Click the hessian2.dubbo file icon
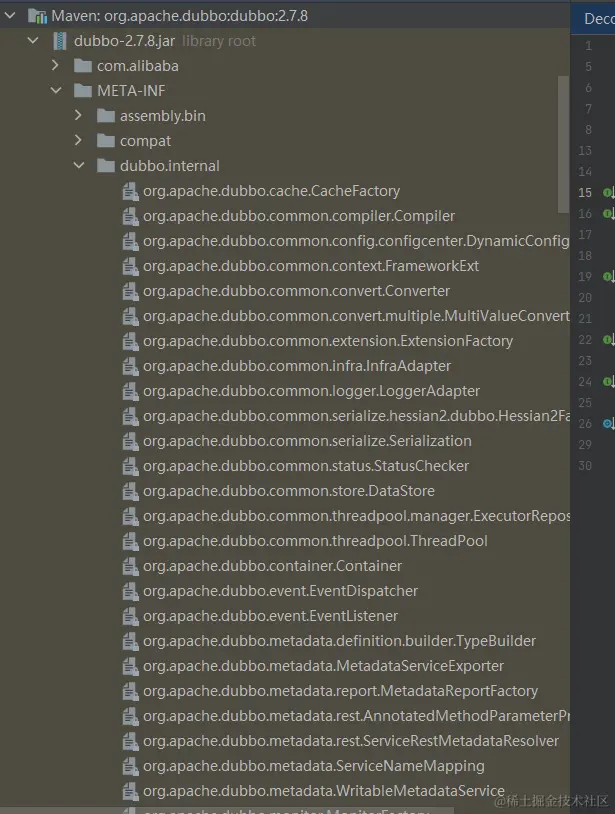615x814 pixels. point(130,416)
